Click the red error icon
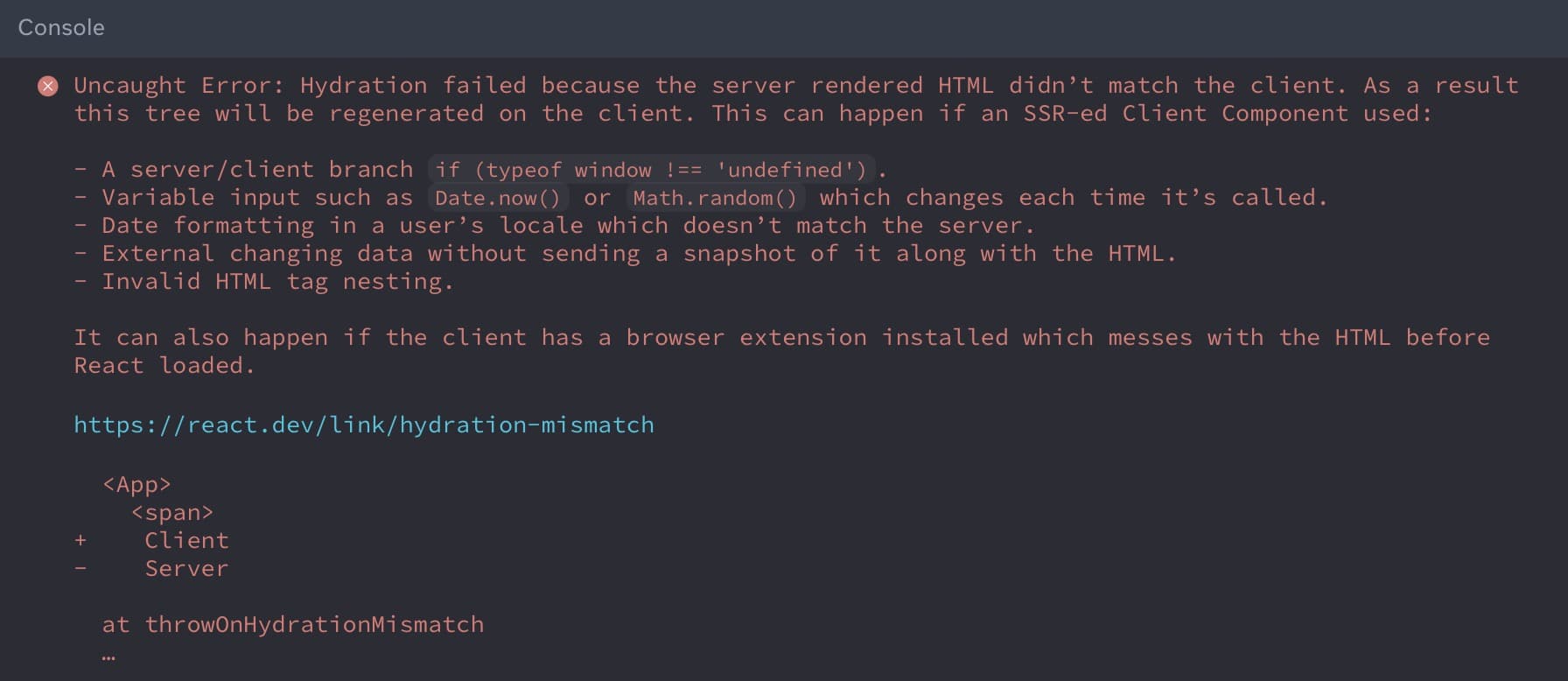Screen dimensions: 1568x681 coord(48,86)
